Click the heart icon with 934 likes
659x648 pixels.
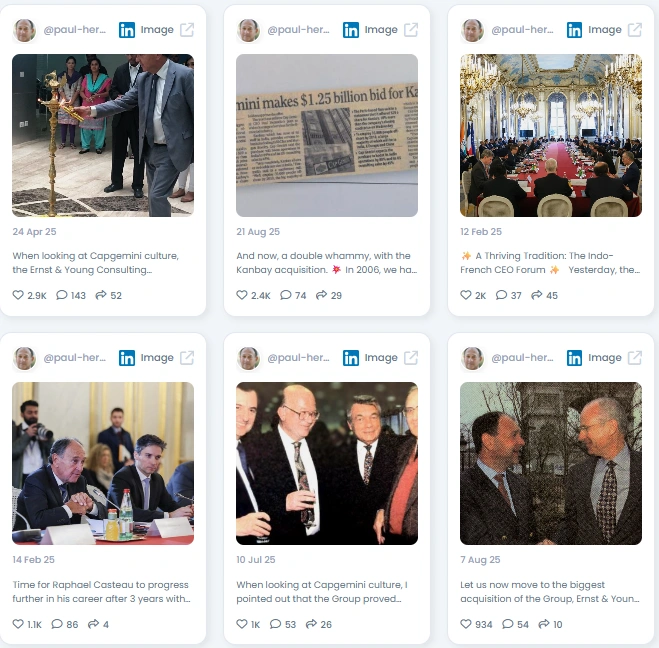[x=466, y=624]
